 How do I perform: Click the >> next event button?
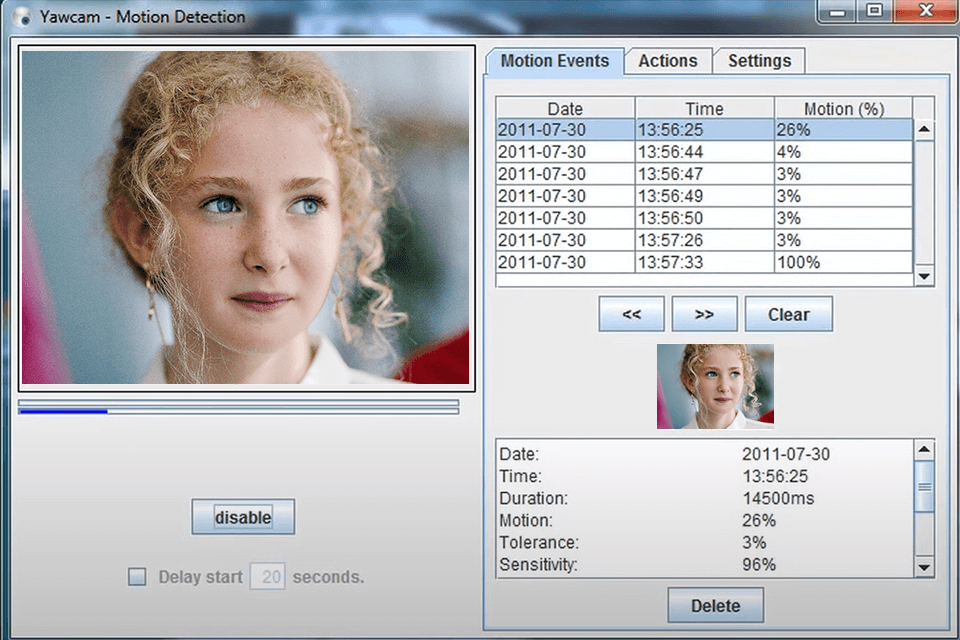[x=705, y=314]
